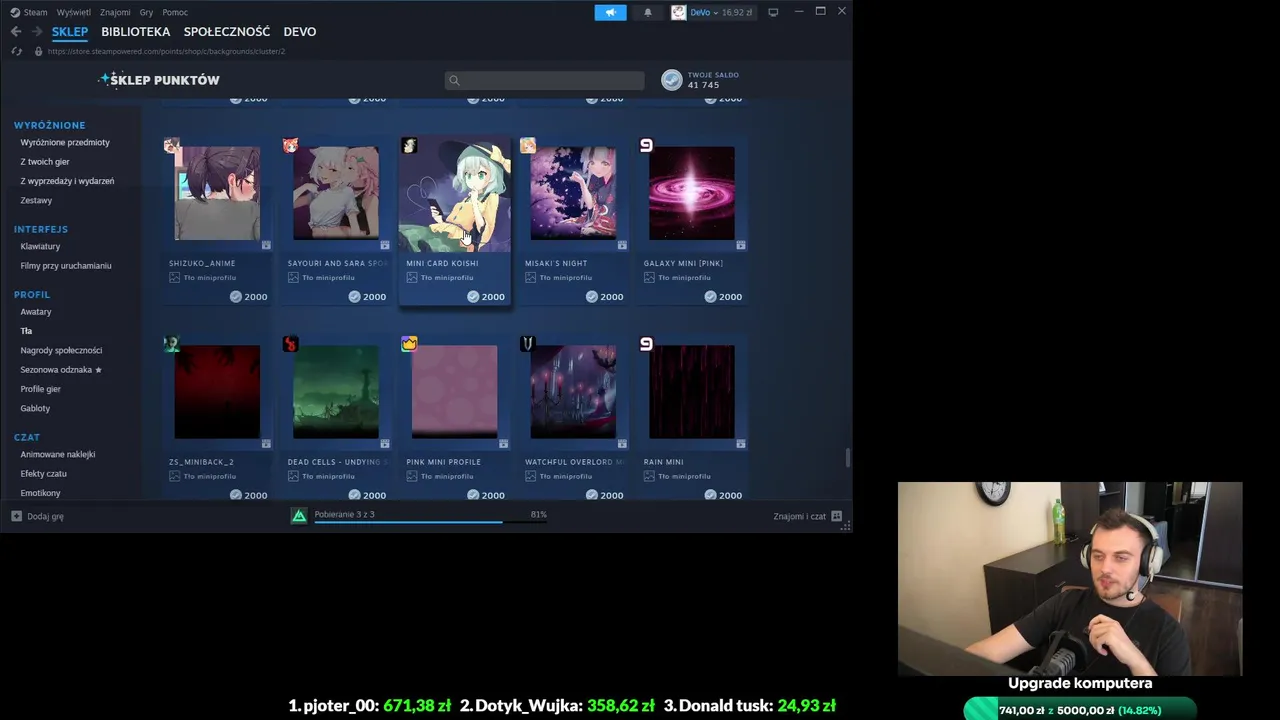Click game icon on Mini Card Koishi
This screenshot has width=1280, height=720.
(x=409, y=146)
